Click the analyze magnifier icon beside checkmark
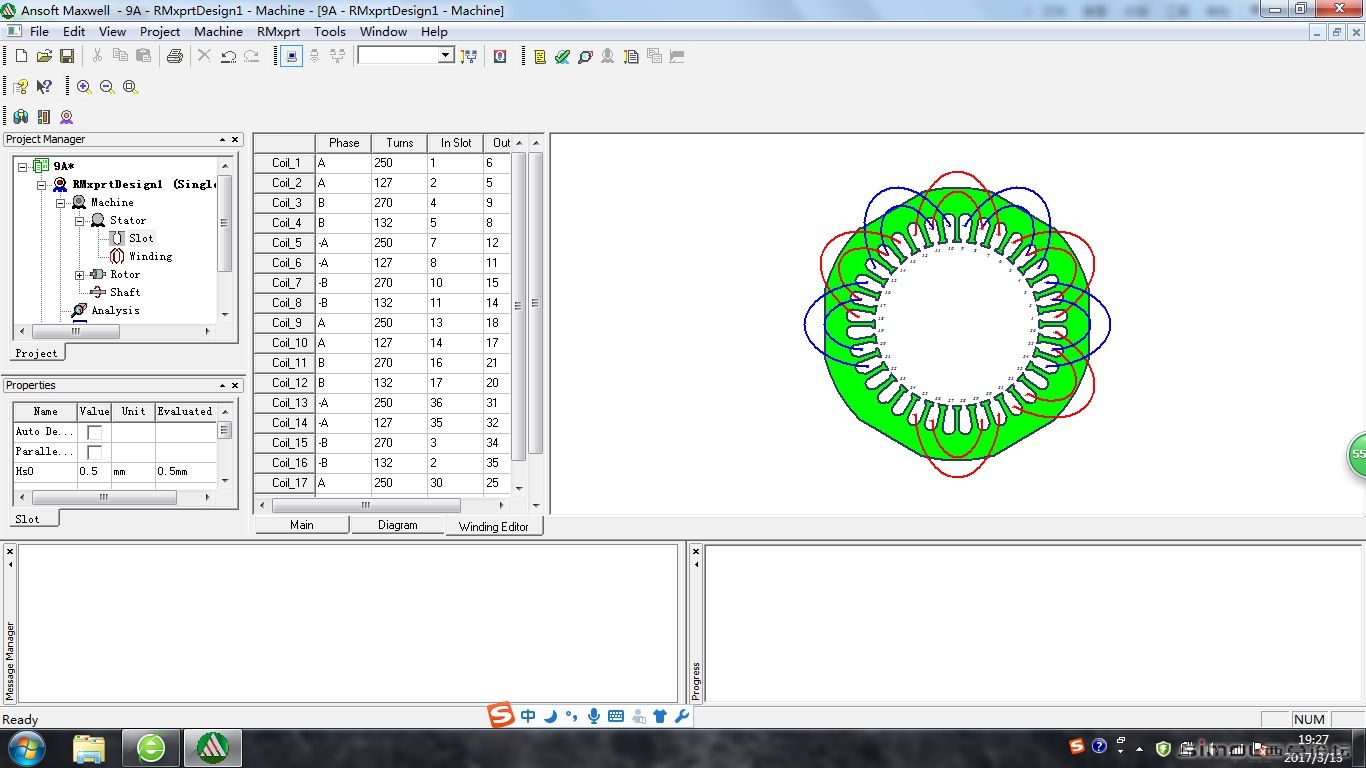Viewport: 1366px width, 768px height. [585, 57]
